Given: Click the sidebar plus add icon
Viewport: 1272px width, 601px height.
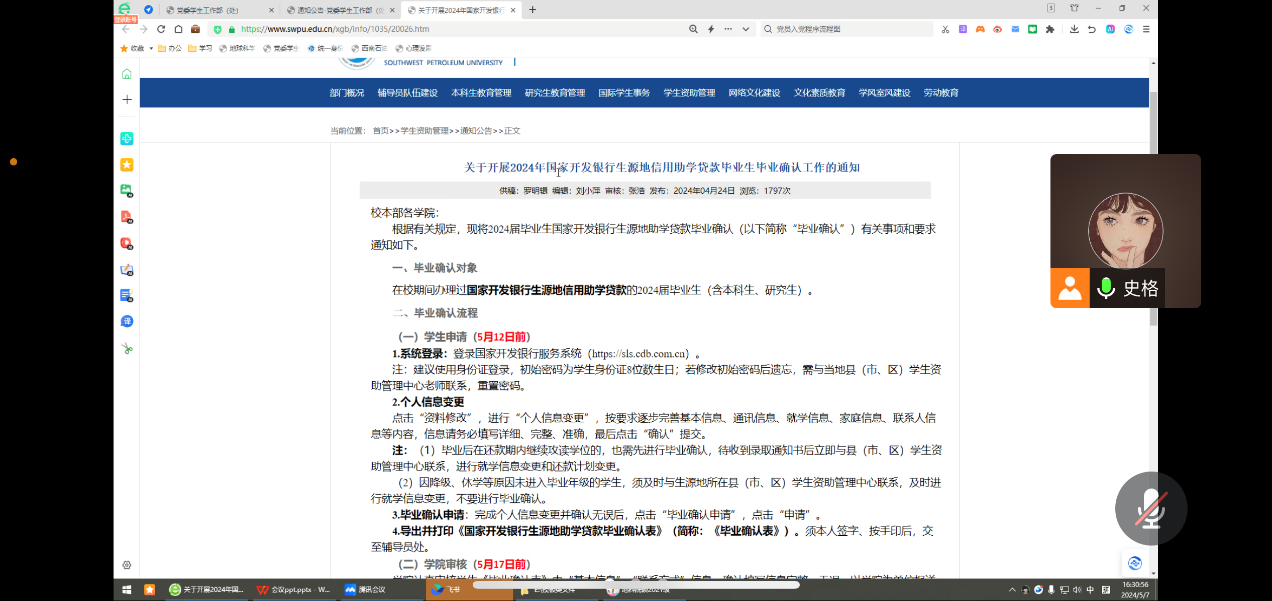Looking at the screenshot, I should [127, 100].
